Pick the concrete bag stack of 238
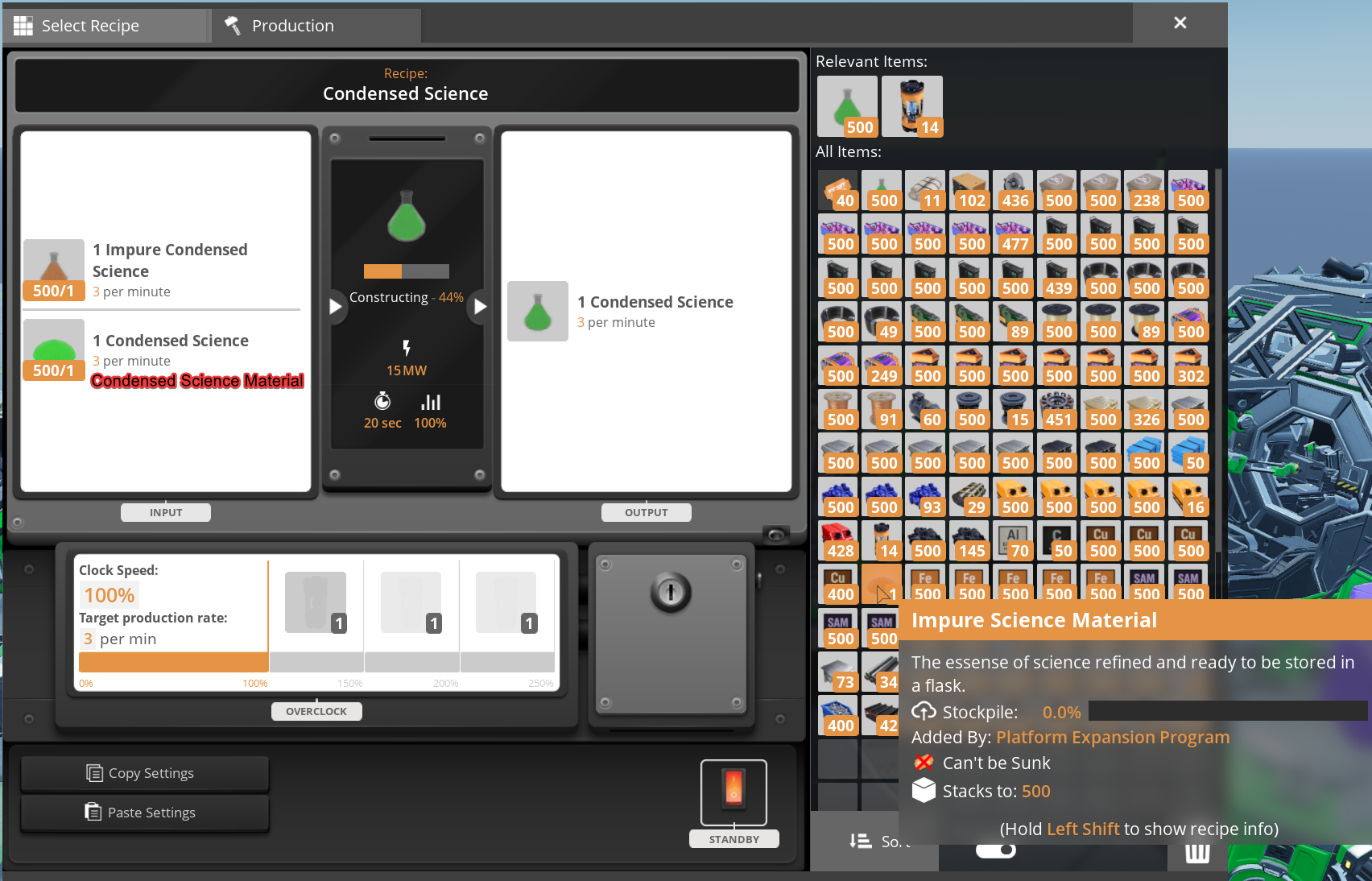The image size is (1372, 881). (x=1144, y=190)
